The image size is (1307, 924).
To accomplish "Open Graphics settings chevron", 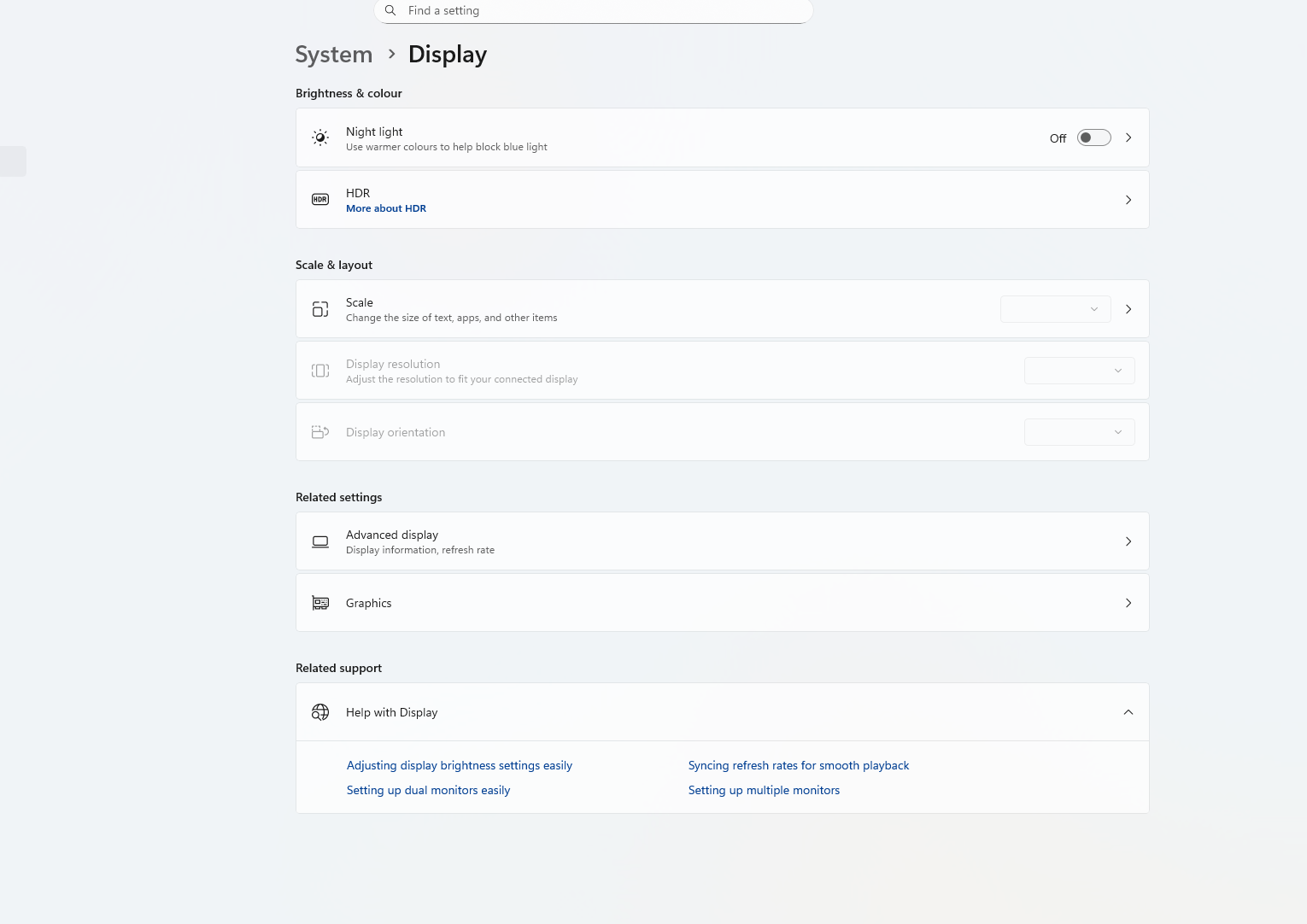I will point(1128,603).
